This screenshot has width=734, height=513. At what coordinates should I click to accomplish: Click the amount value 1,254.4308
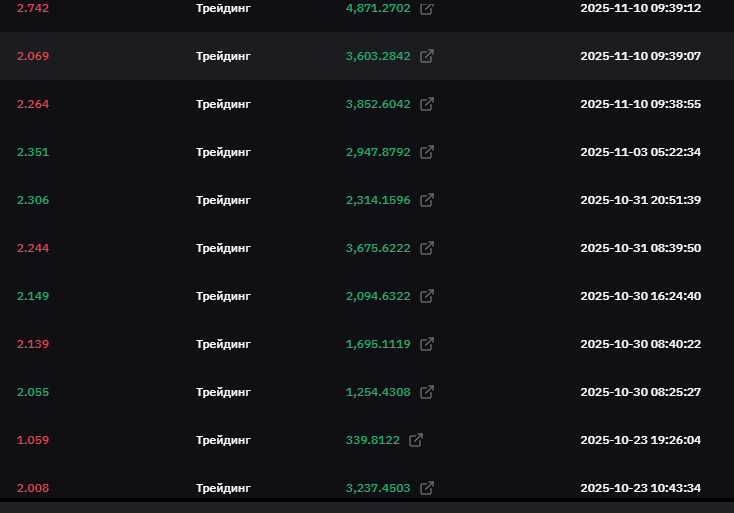pyautogui.click(x=378, y=392)
